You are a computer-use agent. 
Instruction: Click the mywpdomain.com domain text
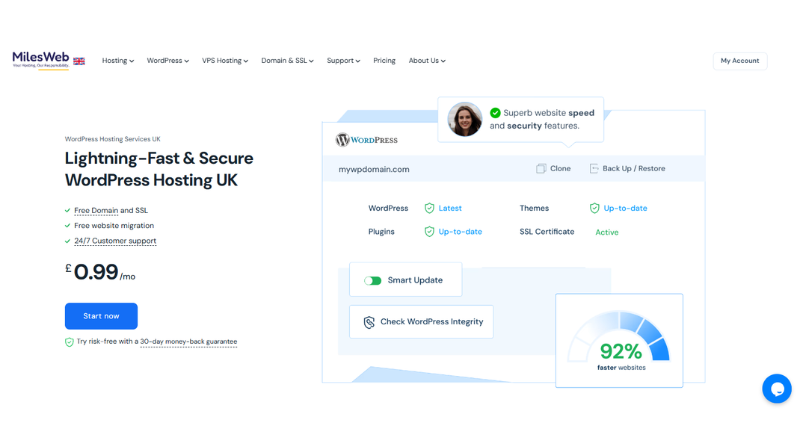(x=374, y=169)
